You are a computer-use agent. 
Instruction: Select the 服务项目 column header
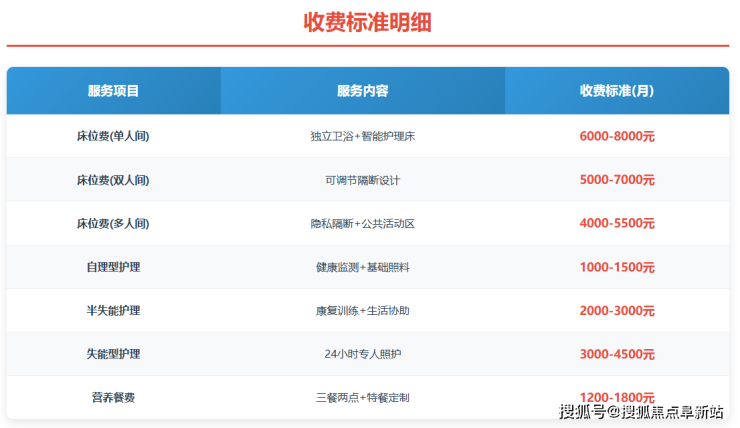coord(113,91)
